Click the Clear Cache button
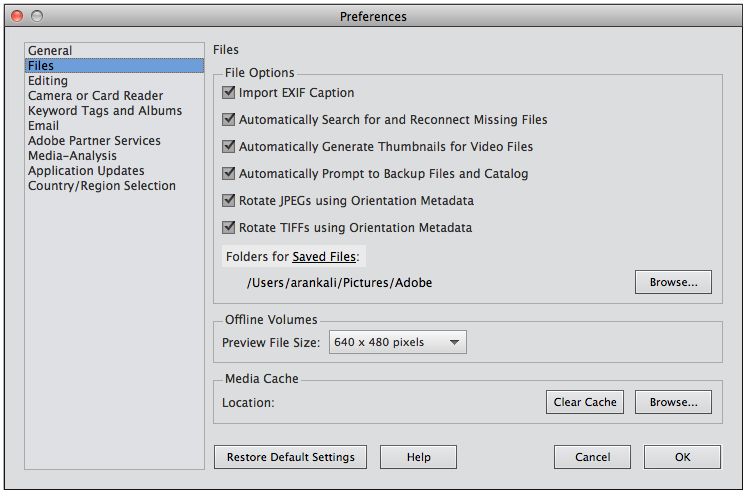 tap(585, 402)
